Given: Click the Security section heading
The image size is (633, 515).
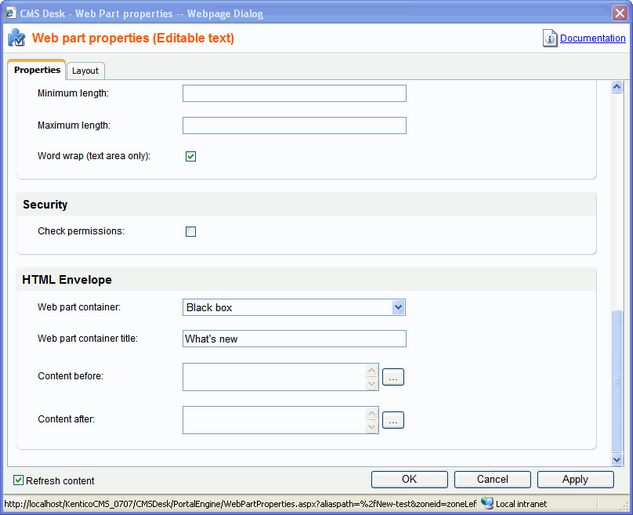Looking at the screenshot, I should click(45, 205).
